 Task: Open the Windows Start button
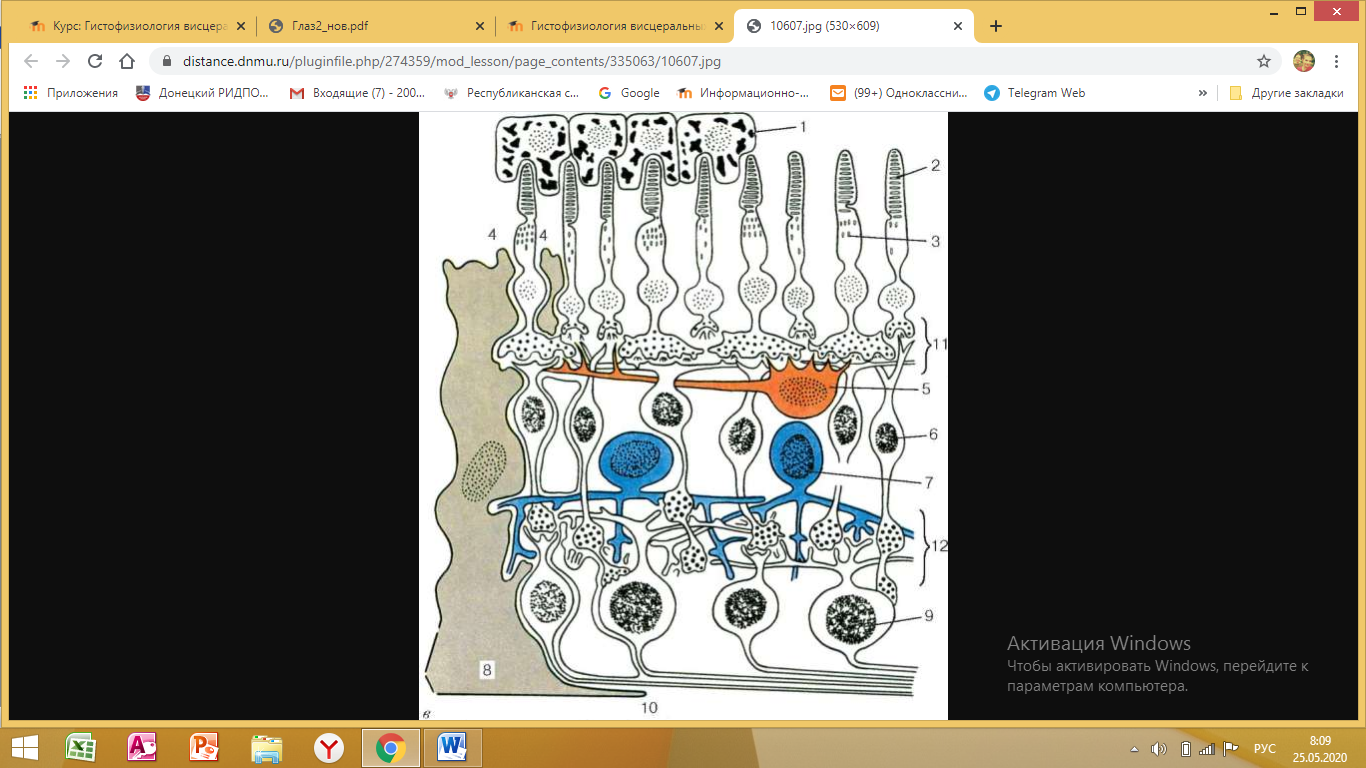[24, 747]
